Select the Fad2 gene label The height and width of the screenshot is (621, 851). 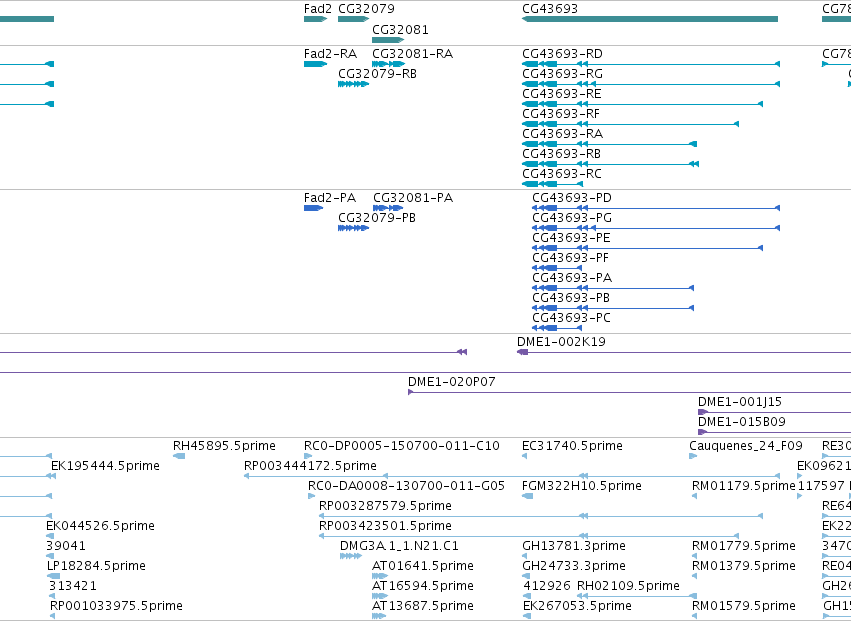pyautogui.click(x=317, y=9)
